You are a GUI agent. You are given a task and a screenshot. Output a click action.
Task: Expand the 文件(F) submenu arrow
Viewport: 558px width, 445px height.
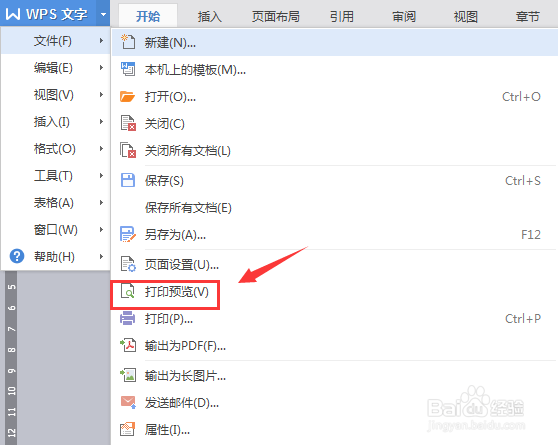point(101,41)
